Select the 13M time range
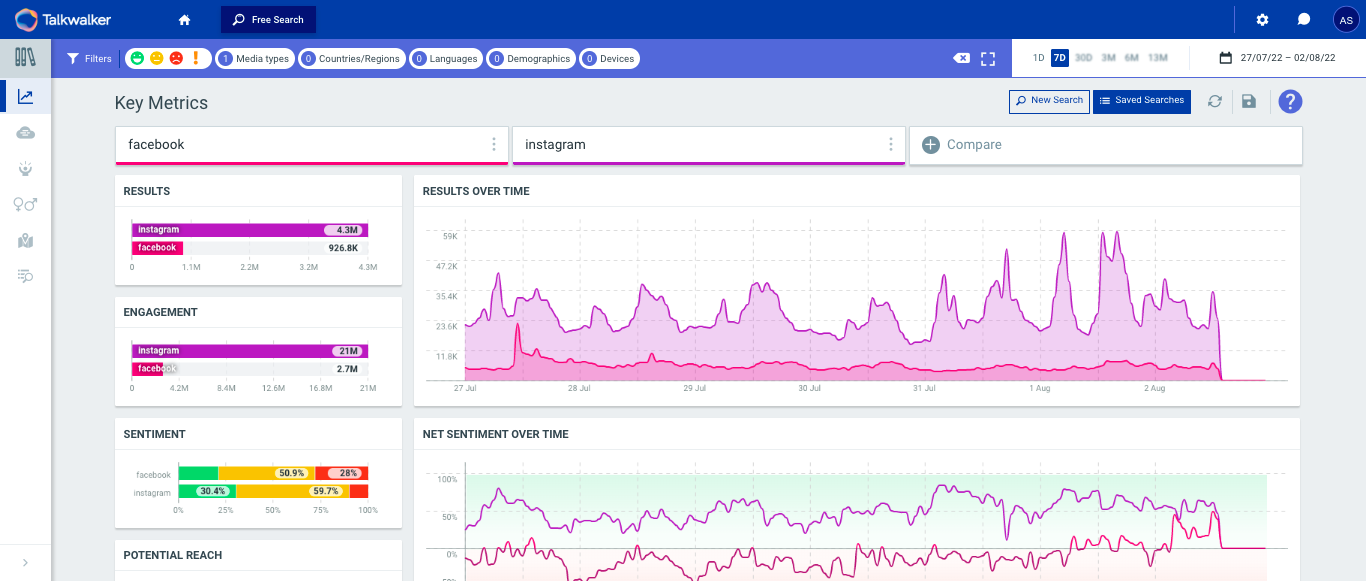This screenshot has width=1366, height=581. [1158, 58]
